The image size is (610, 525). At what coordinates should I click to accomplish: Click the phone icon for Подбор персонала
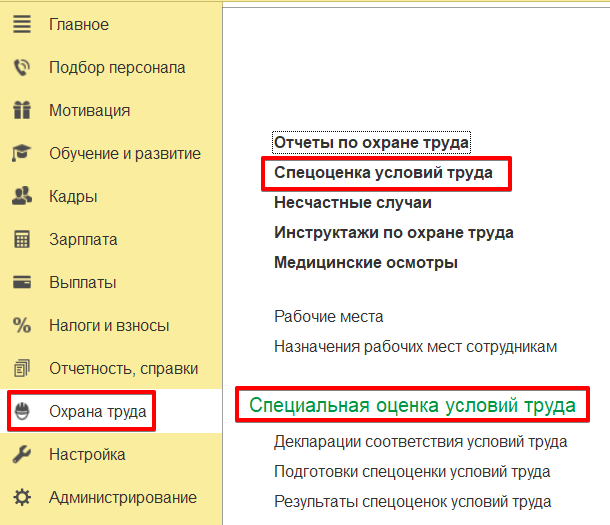point(22,67)
